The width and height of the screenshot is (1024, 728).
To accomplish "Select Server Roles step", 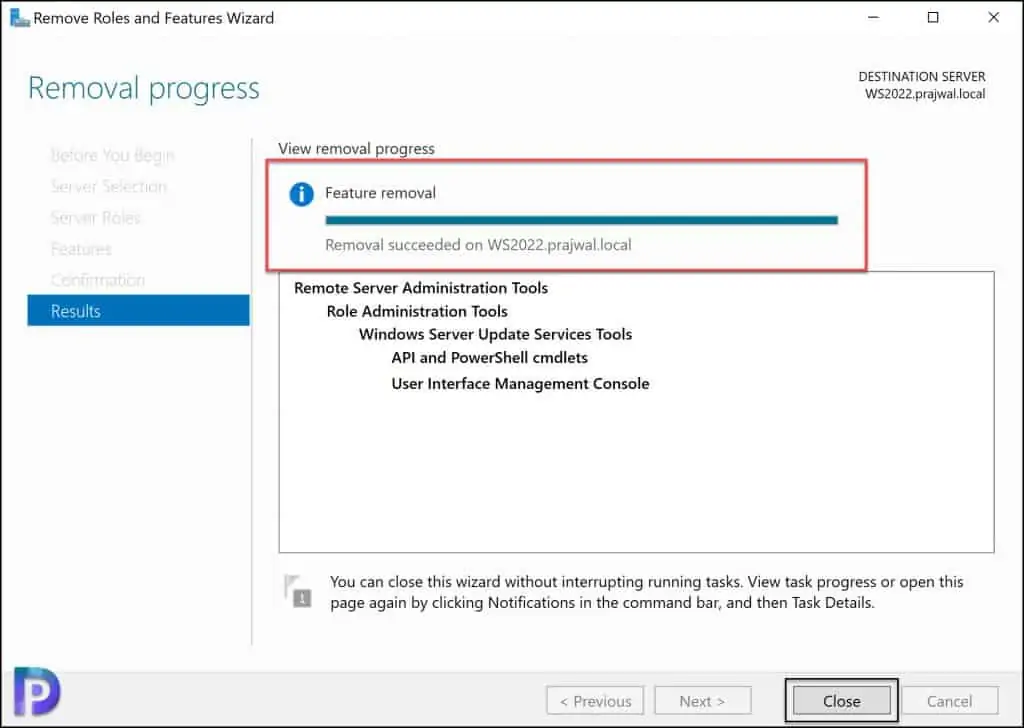I will coord(95,217).
